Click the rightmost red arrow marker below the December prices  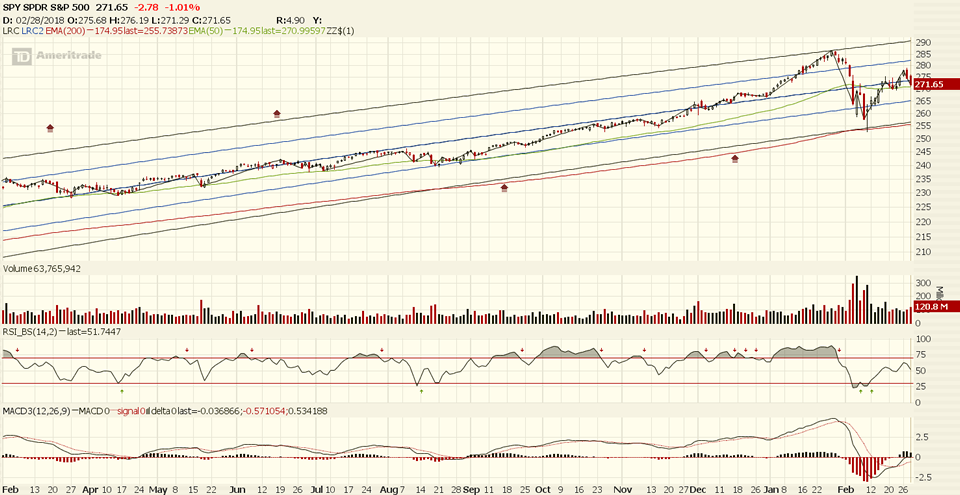coord(736,158)
